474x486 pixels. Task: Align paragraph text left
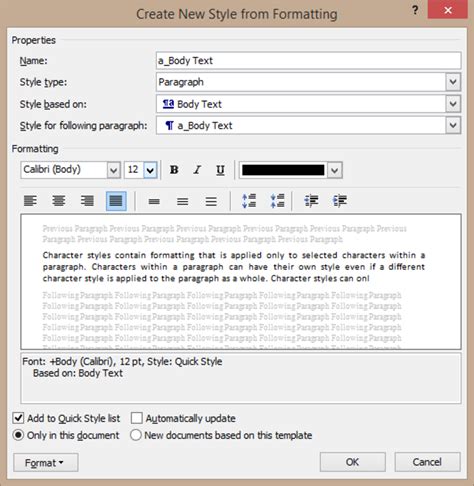tap(31, 201)
